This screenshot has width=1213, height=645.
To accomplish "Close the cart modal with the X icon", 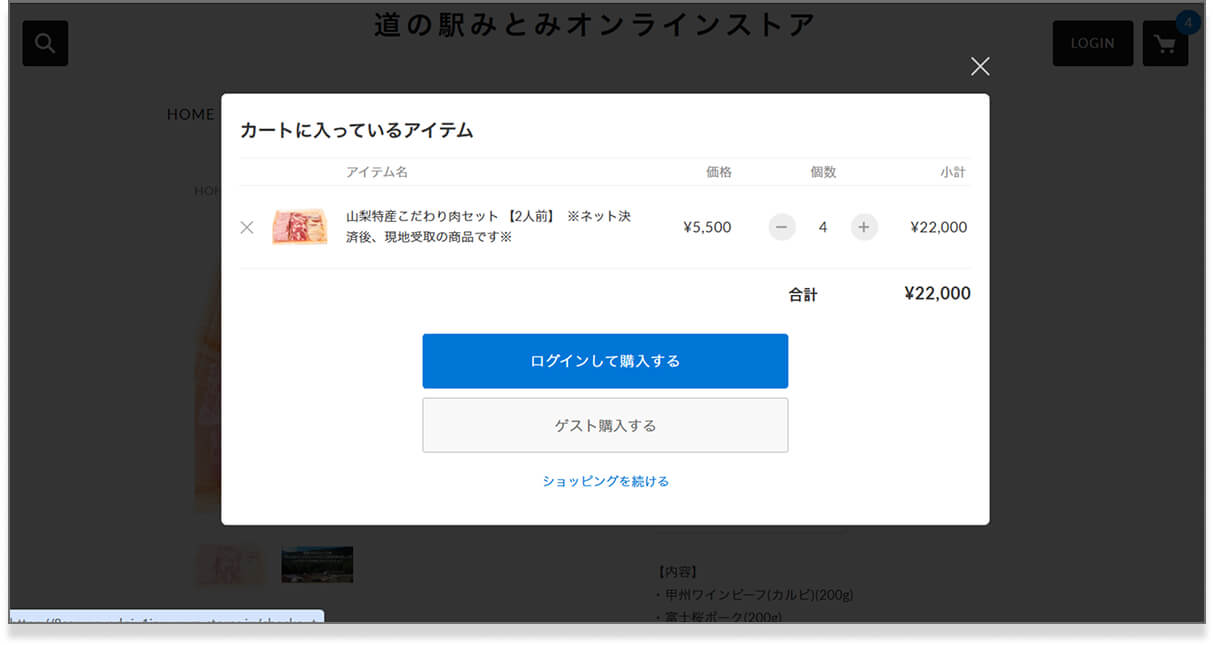I will [x=979, y=66].
